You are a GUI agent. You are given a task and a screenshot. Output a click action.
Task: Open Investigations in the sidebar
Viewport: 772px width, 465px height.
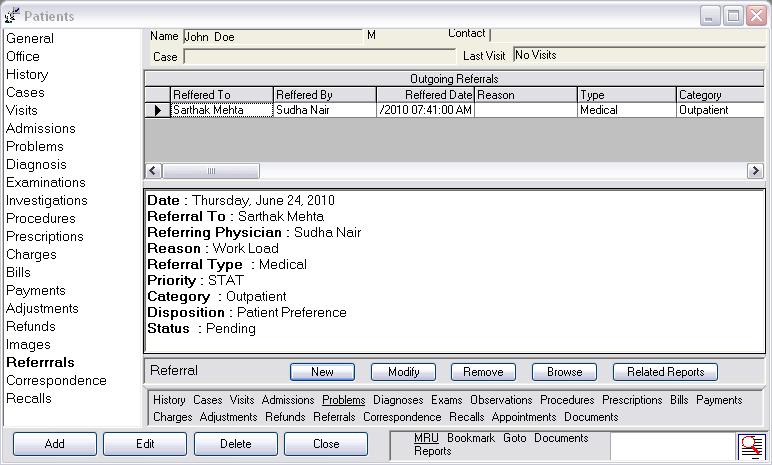coord(47,200)
